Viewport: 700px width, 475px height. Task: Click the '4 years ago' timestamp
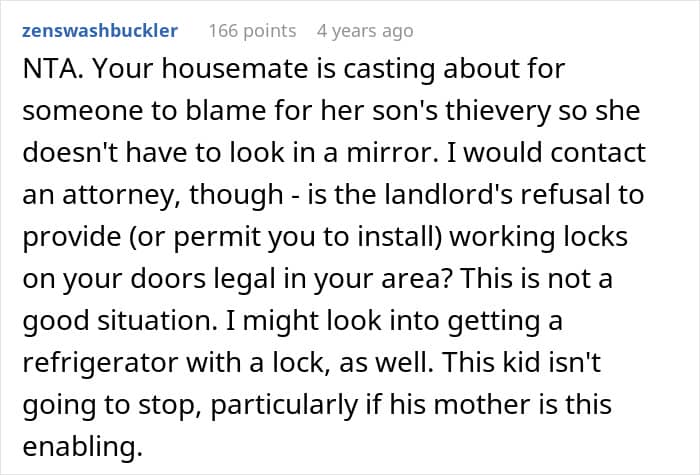365,31
